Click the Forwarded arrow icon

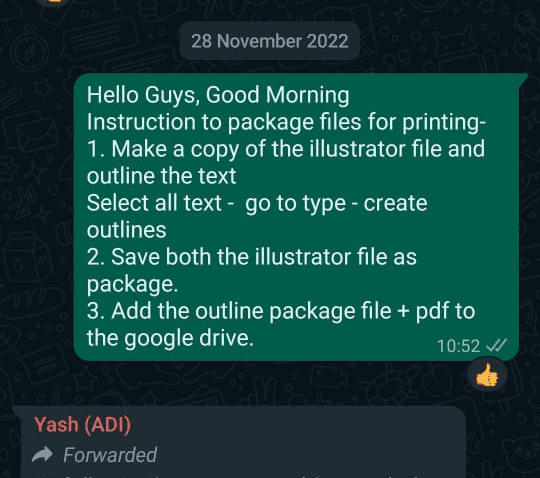click(x=42, y=455)
